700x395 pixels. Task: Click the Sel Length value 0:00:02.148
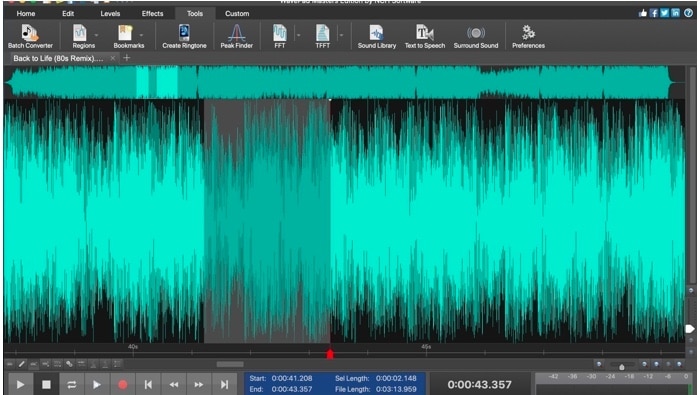point(396,378)
